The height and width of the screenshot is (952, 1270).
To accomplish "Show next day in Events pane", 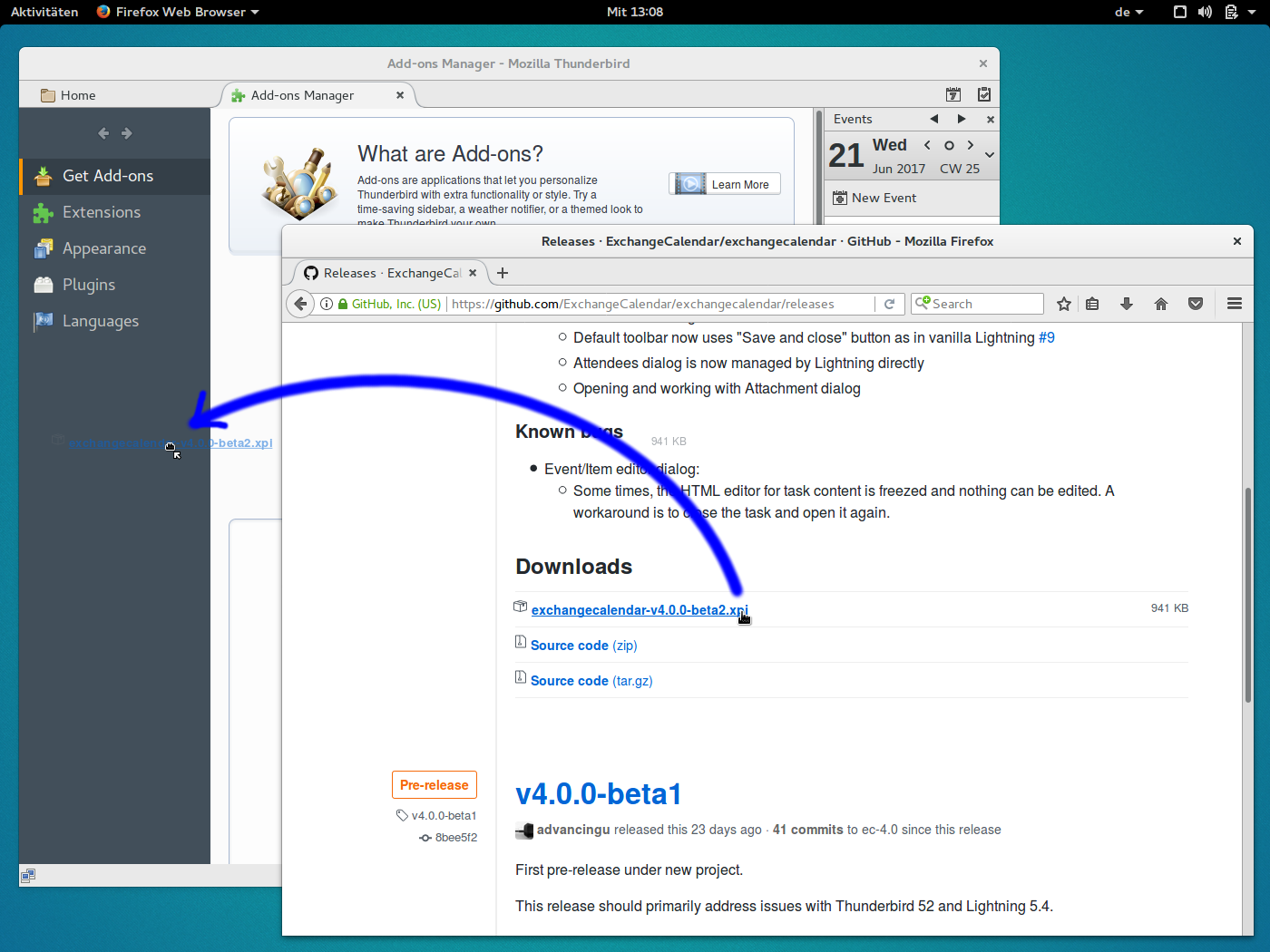I will click(x=962, y=119).
